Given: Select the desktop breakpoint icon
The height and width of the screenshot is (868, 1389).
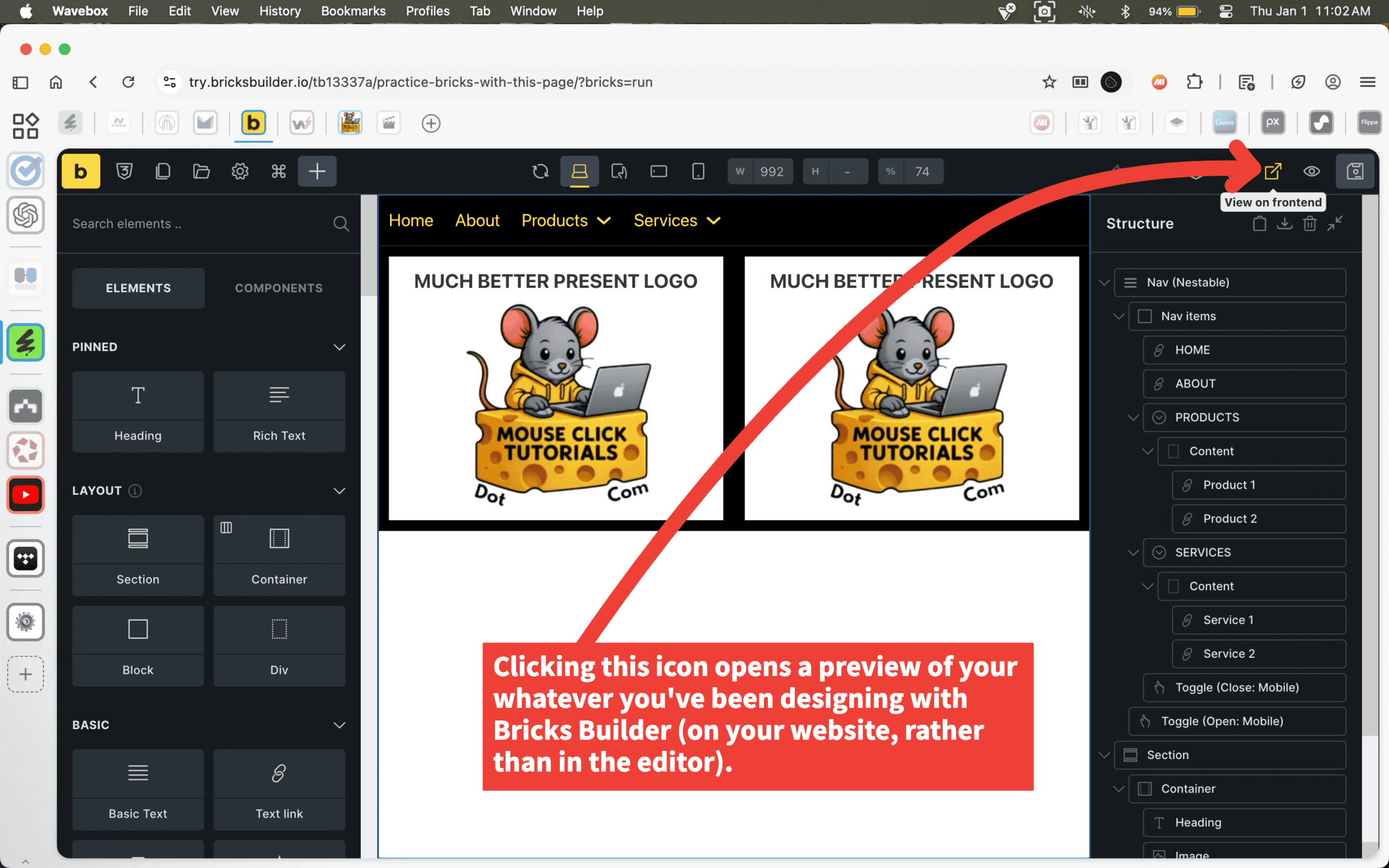Looking at the screenshot, I should point(579,171).
